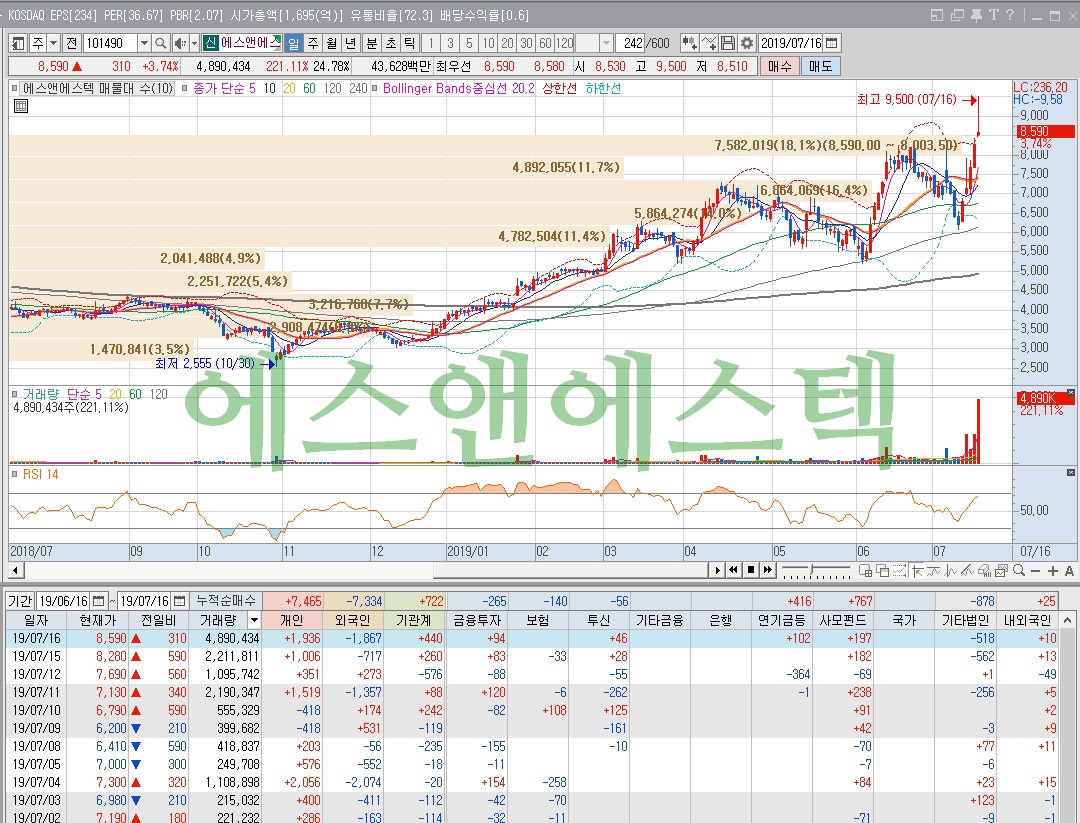
Task: Adjust the chart zoom slider handle
Action: point(813,570)
